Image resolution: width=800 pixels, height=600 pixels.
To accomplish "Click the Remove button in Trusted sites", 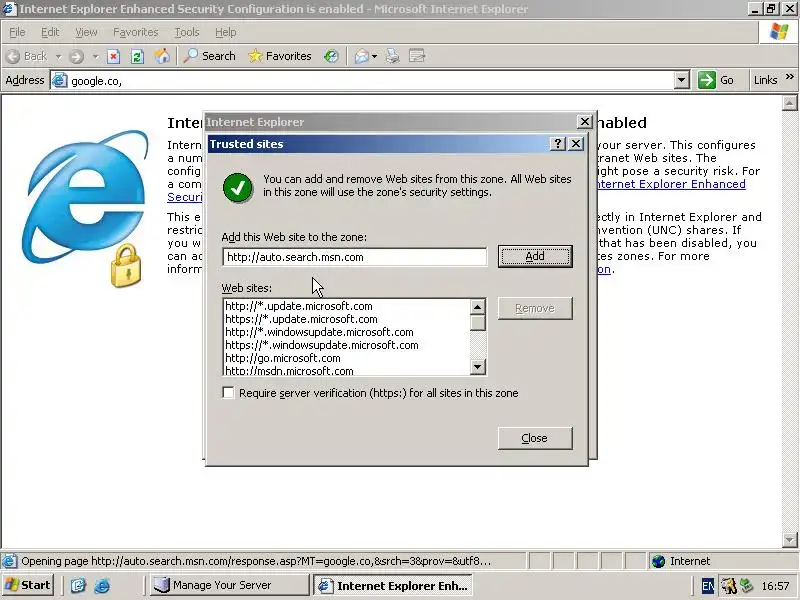I will point(535,308).
